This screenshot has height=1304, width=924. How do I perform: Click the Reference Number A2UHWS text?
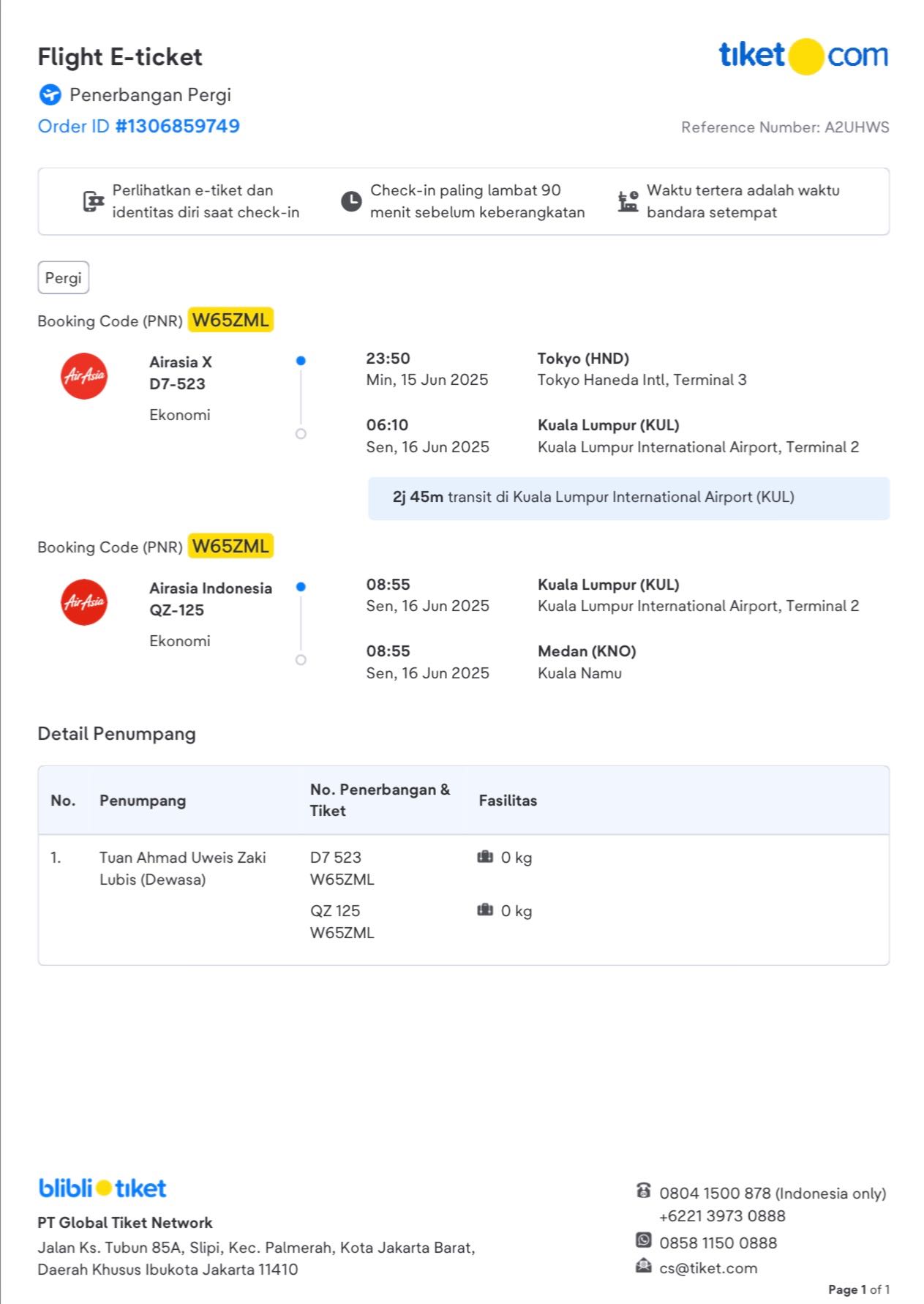(785, 127)
